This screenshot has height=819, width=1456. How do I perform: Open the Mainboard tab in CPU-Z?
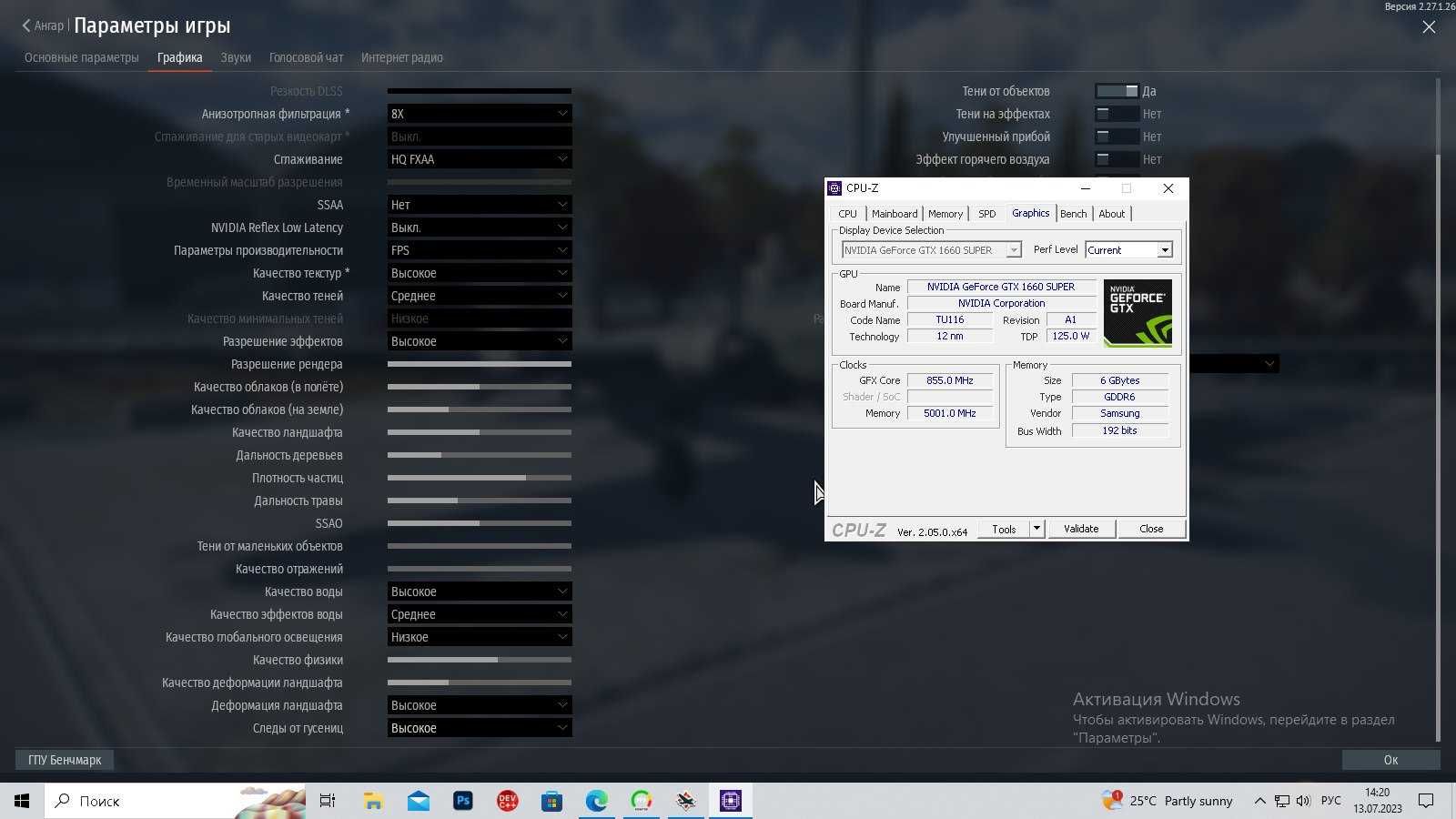tap(895, 214)
